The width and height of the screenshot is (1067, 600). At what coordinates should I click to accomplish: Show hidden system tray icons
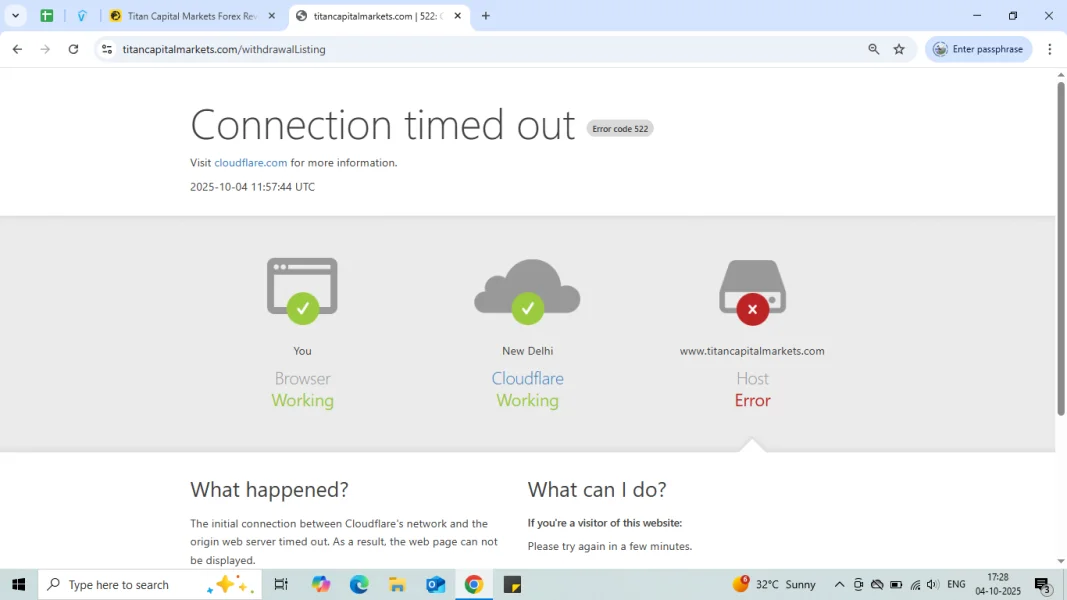[x=839, y=584]
